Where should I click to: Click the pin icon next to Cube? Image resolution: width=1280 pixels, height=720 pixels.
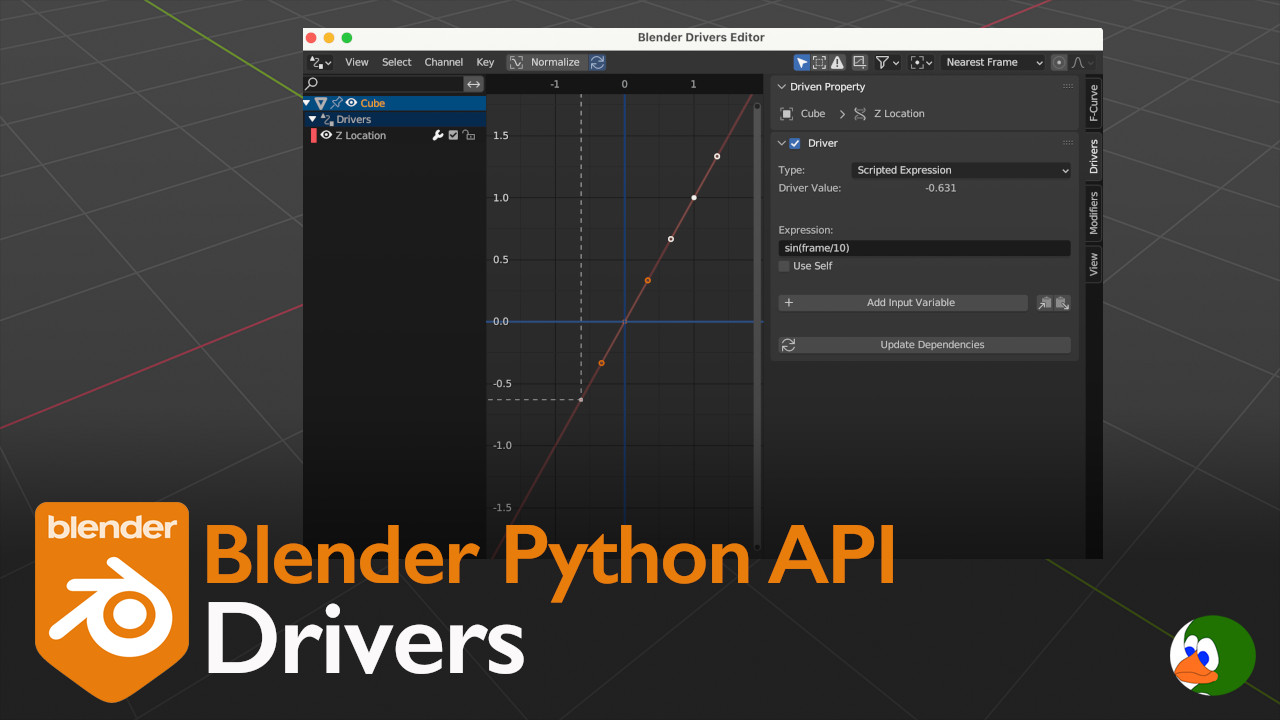pos(336,103)
